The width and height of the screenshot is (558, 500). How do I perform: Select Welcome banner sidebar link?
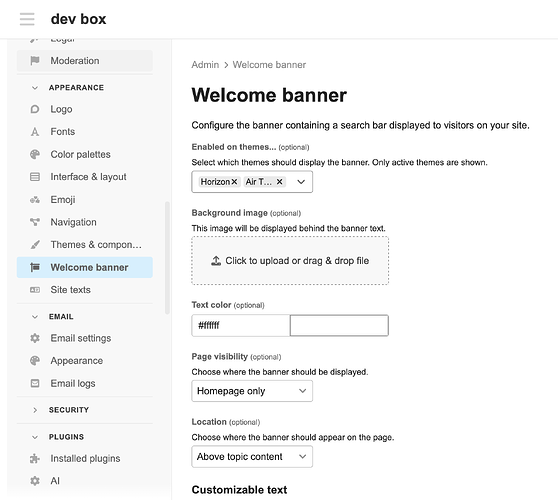[85, 267]
